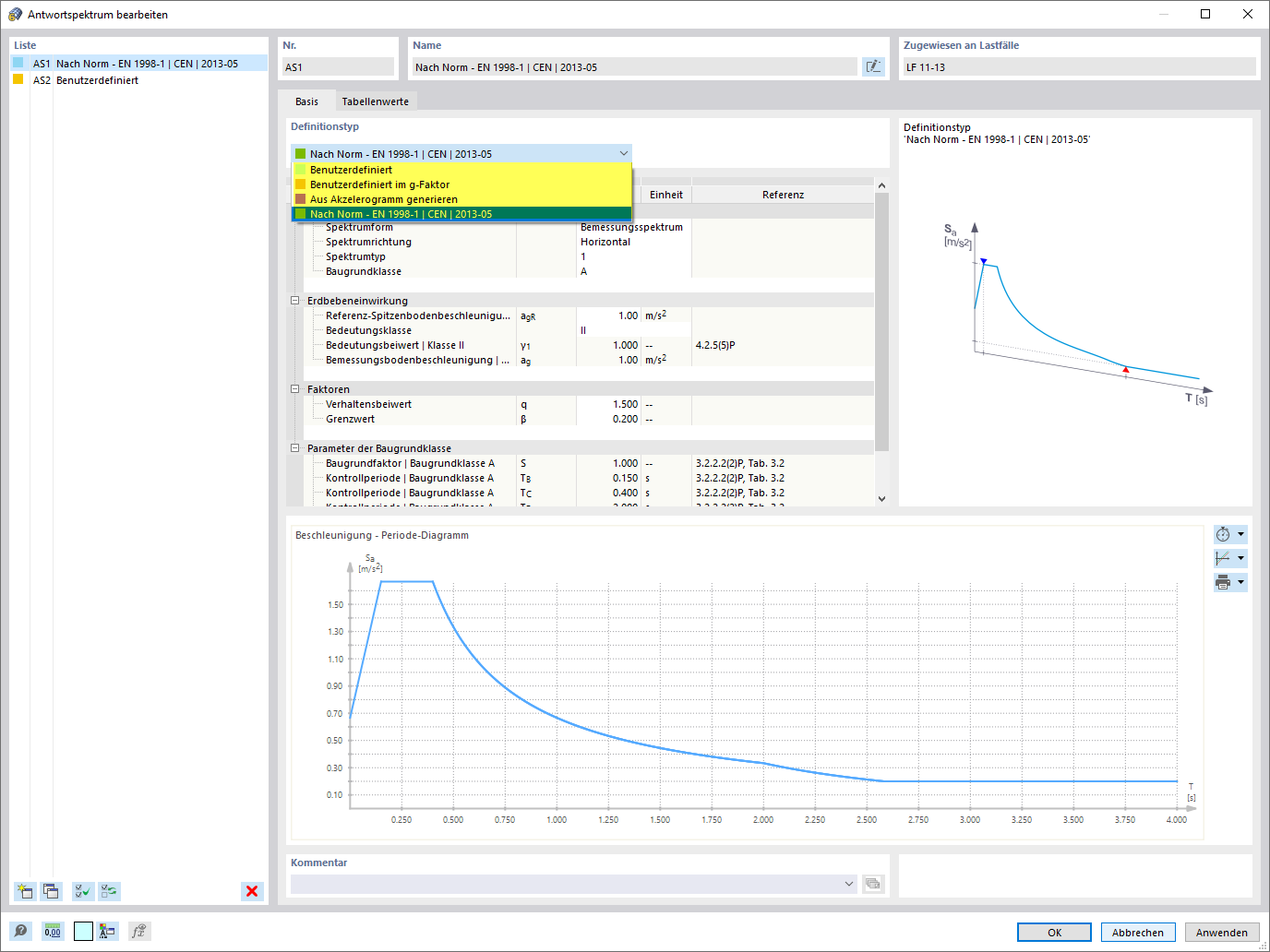The height and width of the screenshot is (952, 1270).
Task: Select all list entries with the green check icon
Action: point(83,891)
